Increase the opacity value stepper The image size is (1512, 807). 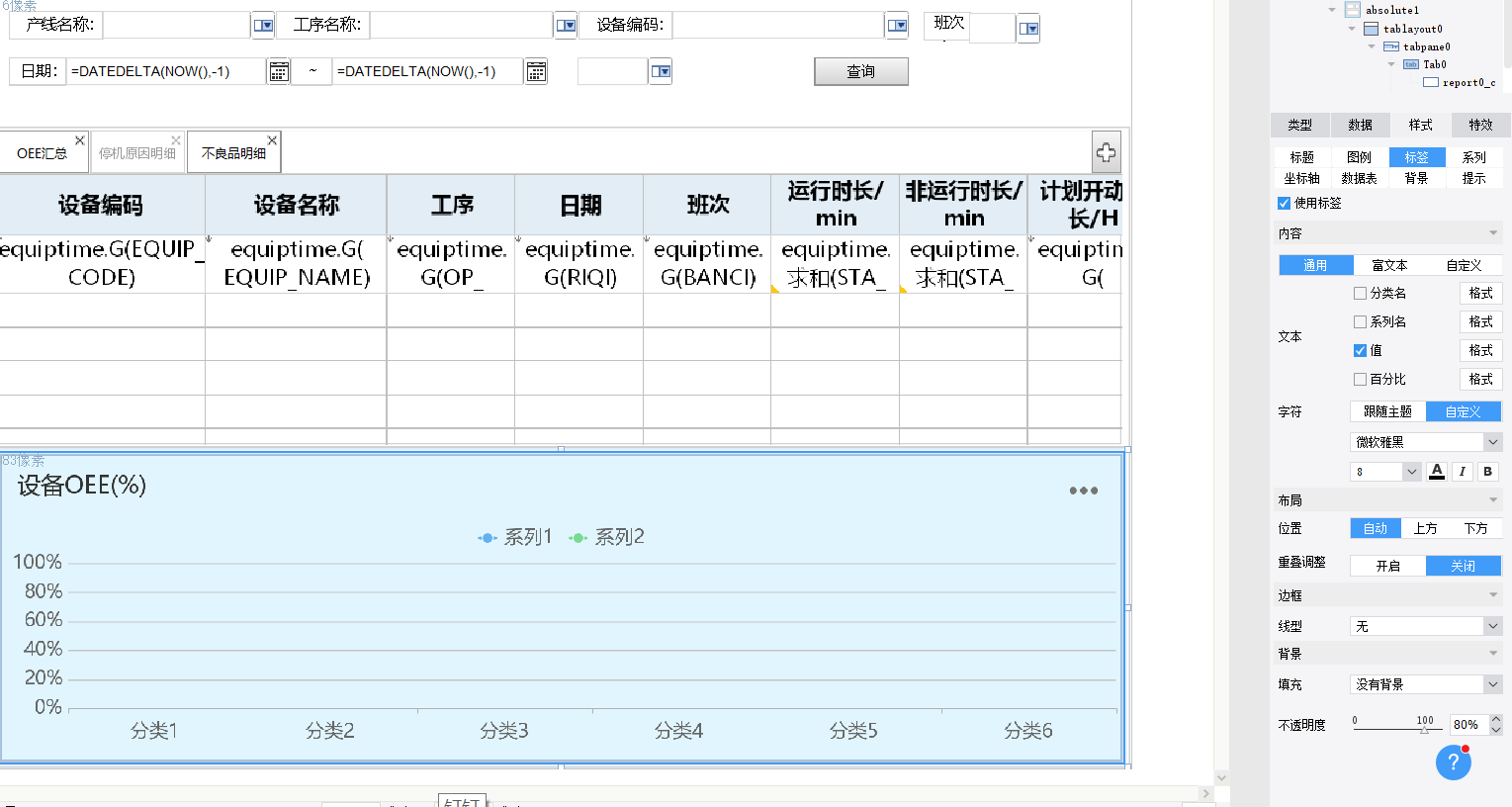1495,720
